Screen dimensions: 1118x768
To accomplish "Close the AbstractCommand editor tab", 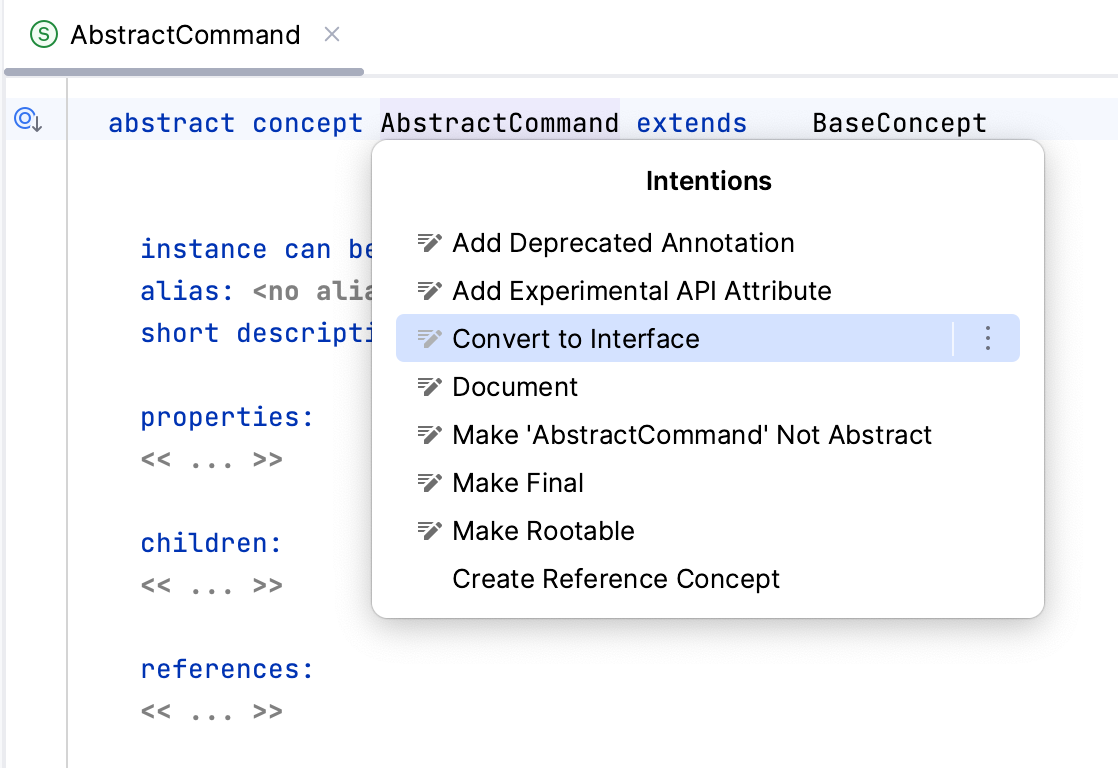I will 332,35.
